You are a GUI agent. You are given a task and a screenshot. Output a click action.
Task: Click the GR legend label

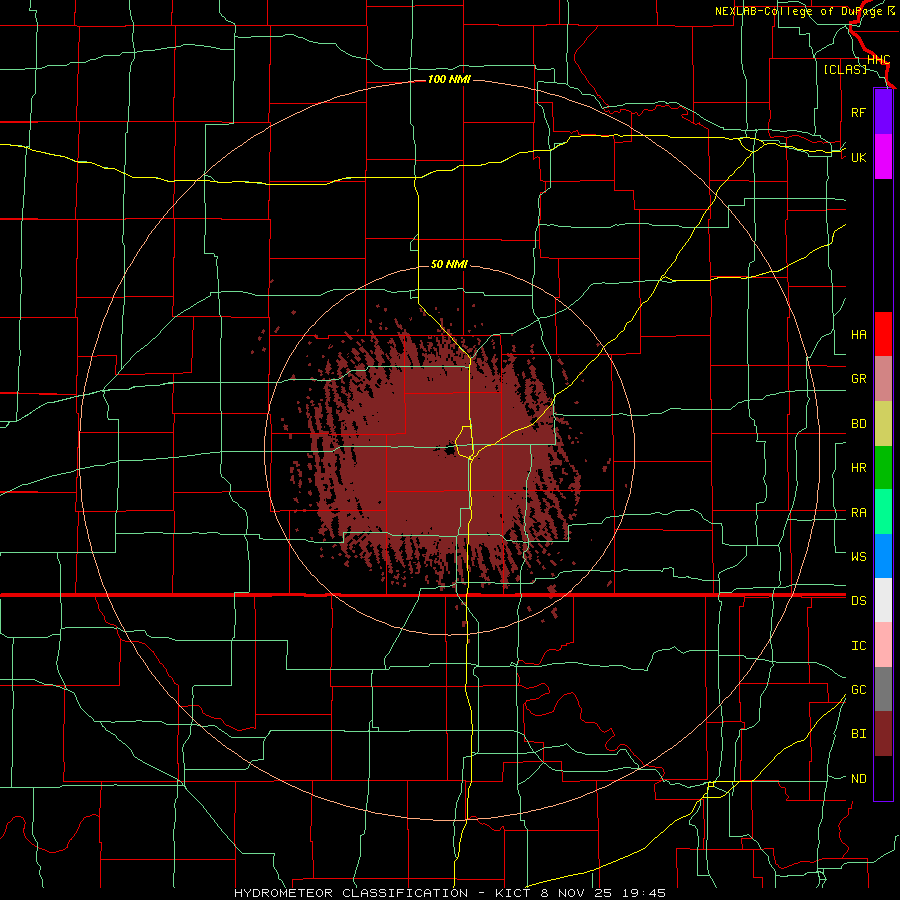[858, 379]
